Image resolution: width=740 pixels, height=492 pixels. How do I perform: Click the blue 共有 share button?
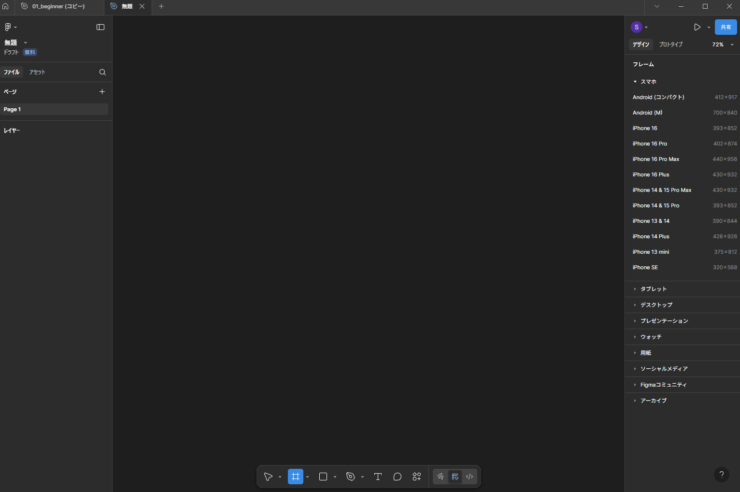[x=725, y=27]
